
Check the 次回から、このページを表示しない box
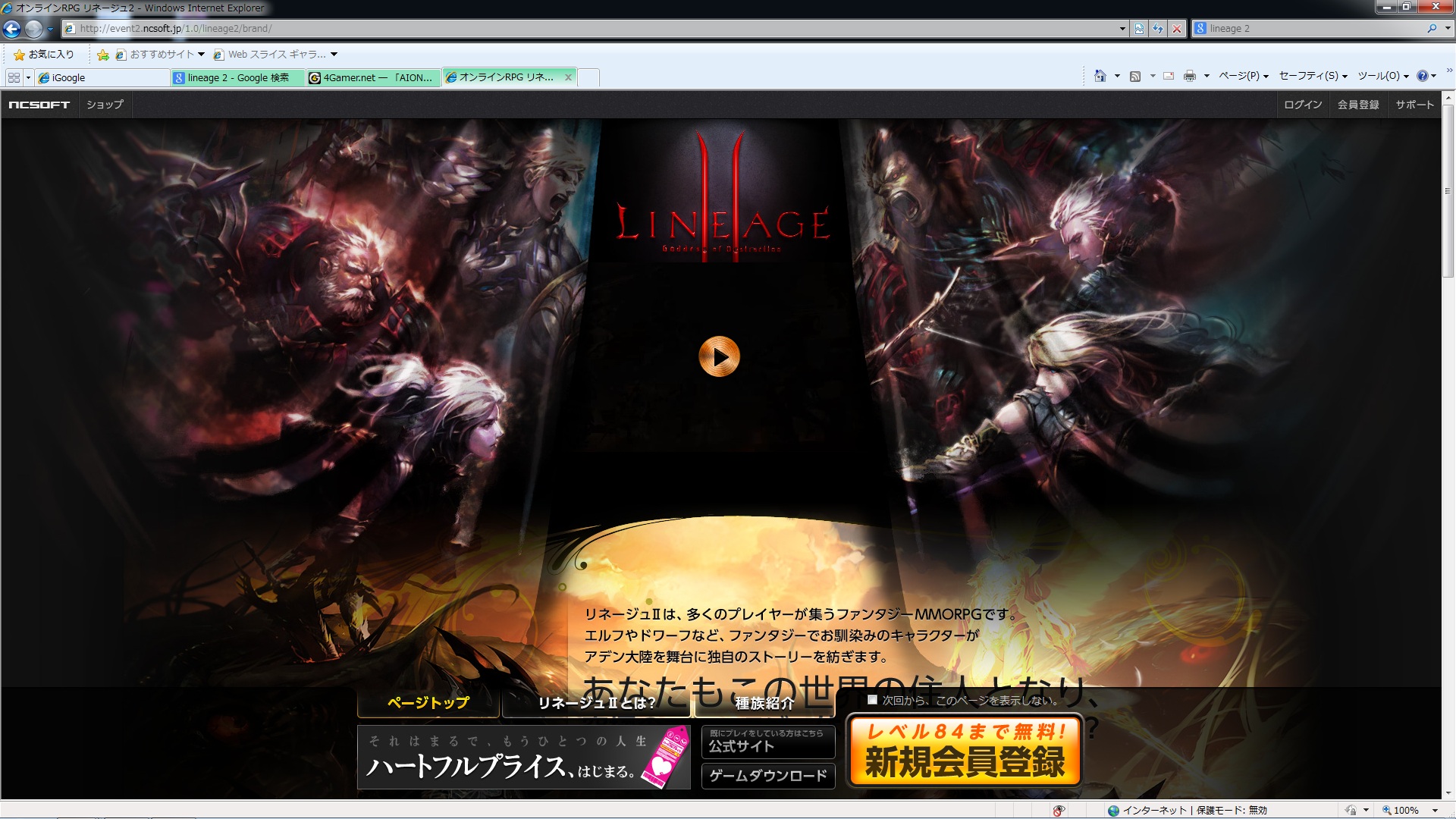pyautogui.click(x=872, y=700)
